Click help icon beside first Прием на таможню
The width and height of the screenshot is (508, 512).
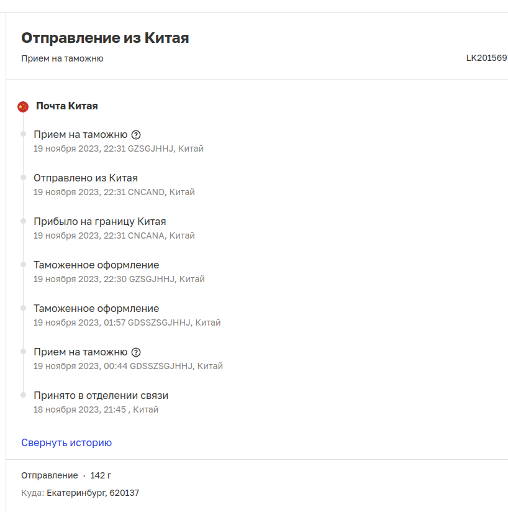tap(136, 135)
